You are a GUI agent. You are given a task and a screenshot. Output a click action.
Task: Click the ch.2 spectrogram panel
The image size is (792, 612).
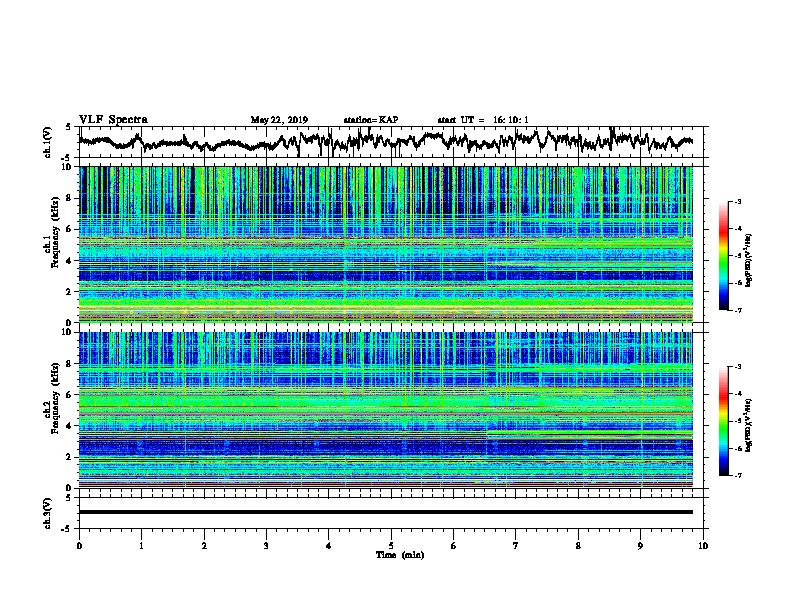click(386, 410)
